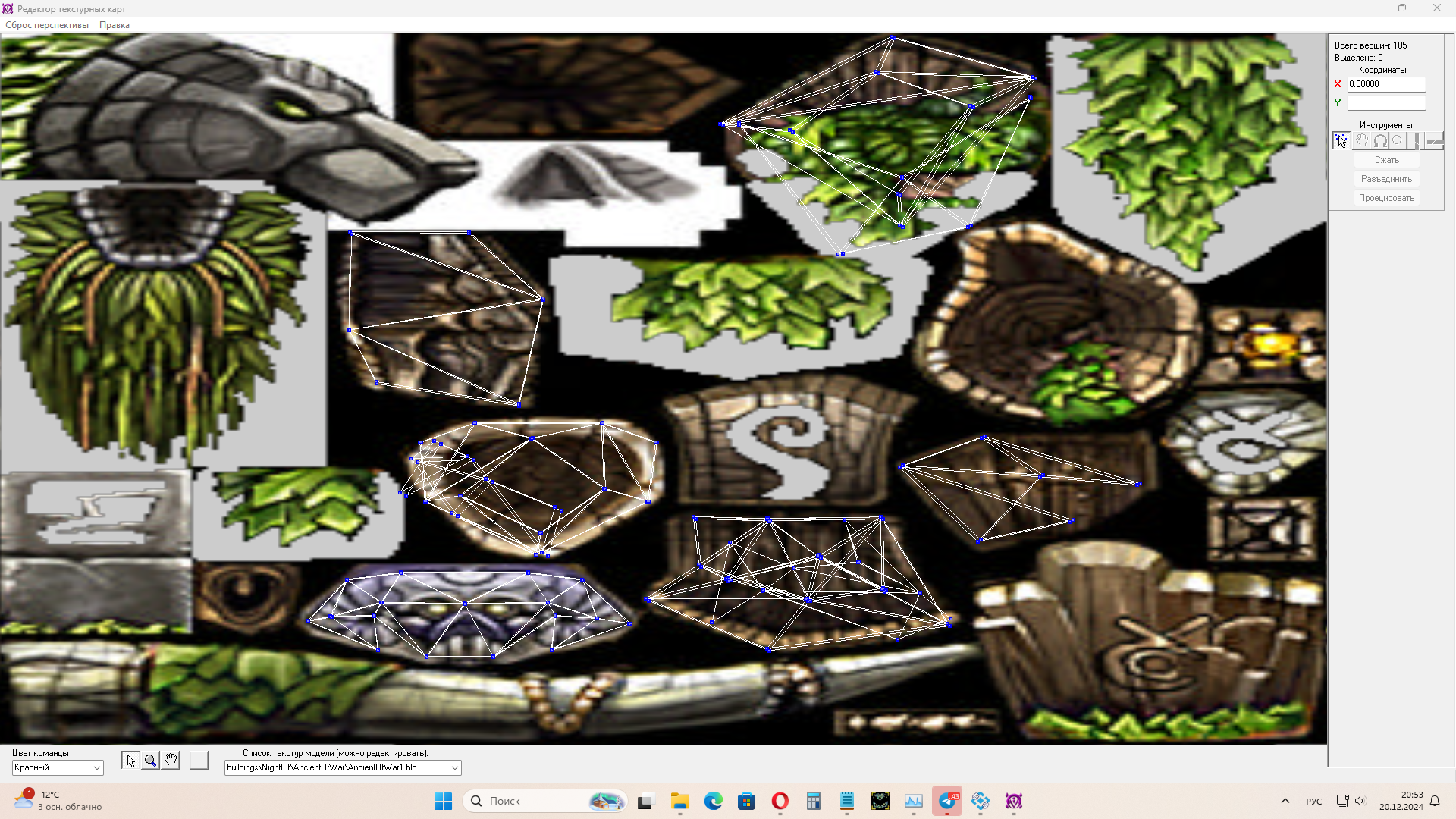Click the horizontal mirror tool icon
1456x819 pixels.
tap(1434, 140)
